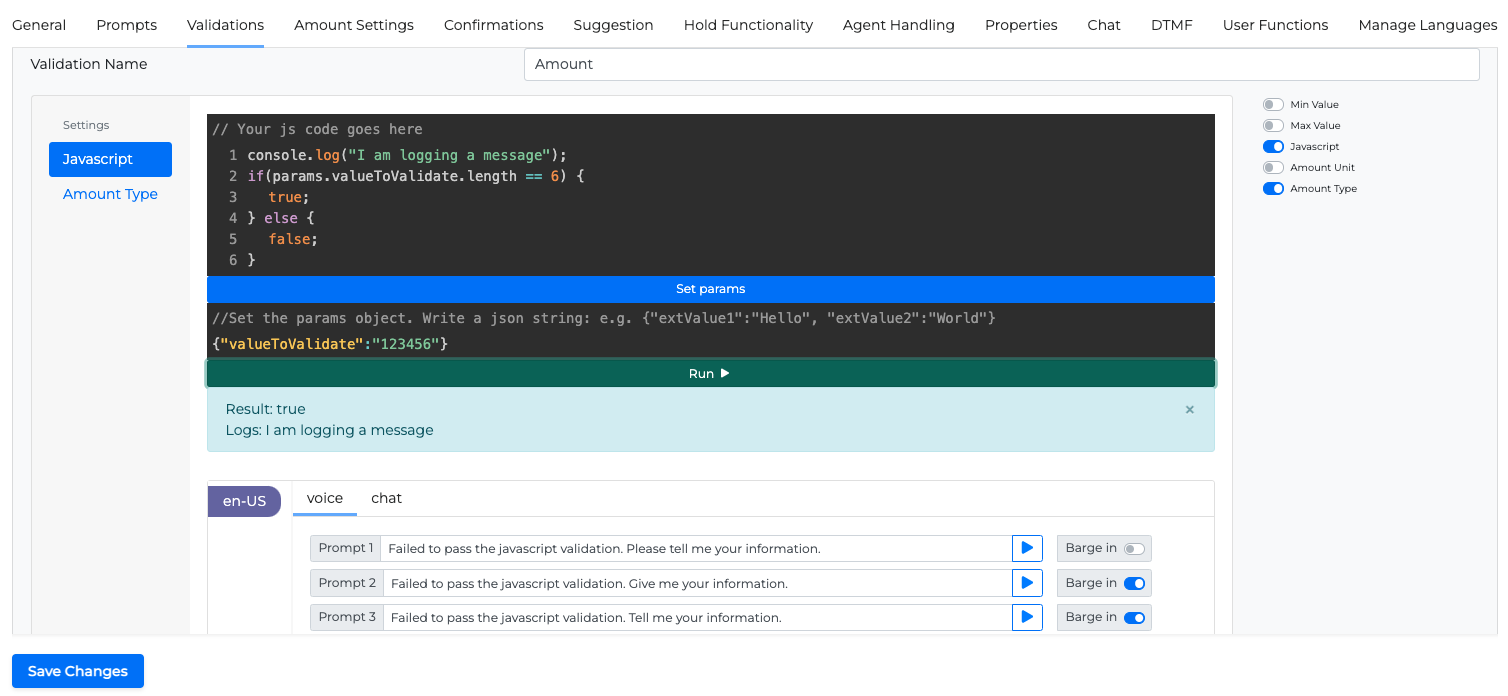The width and height of the screenshot is (1508, 696).
Task: Disable Barge in for Prompt 2
Action: pos(1134,583)
